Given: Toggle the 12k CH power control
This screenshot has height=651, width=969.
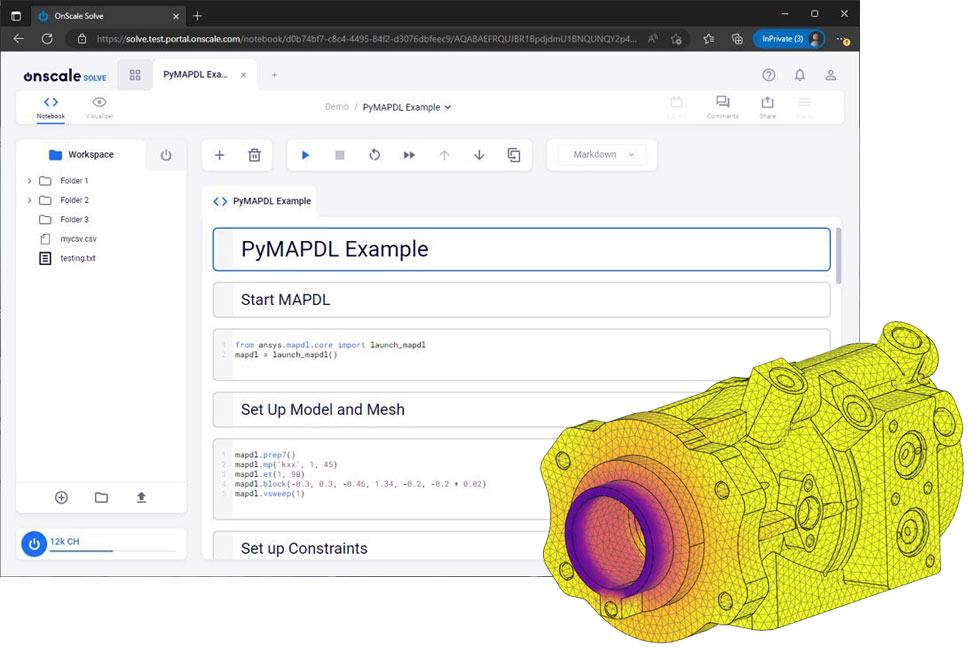Looking at the screenshot, I should 33,543.
